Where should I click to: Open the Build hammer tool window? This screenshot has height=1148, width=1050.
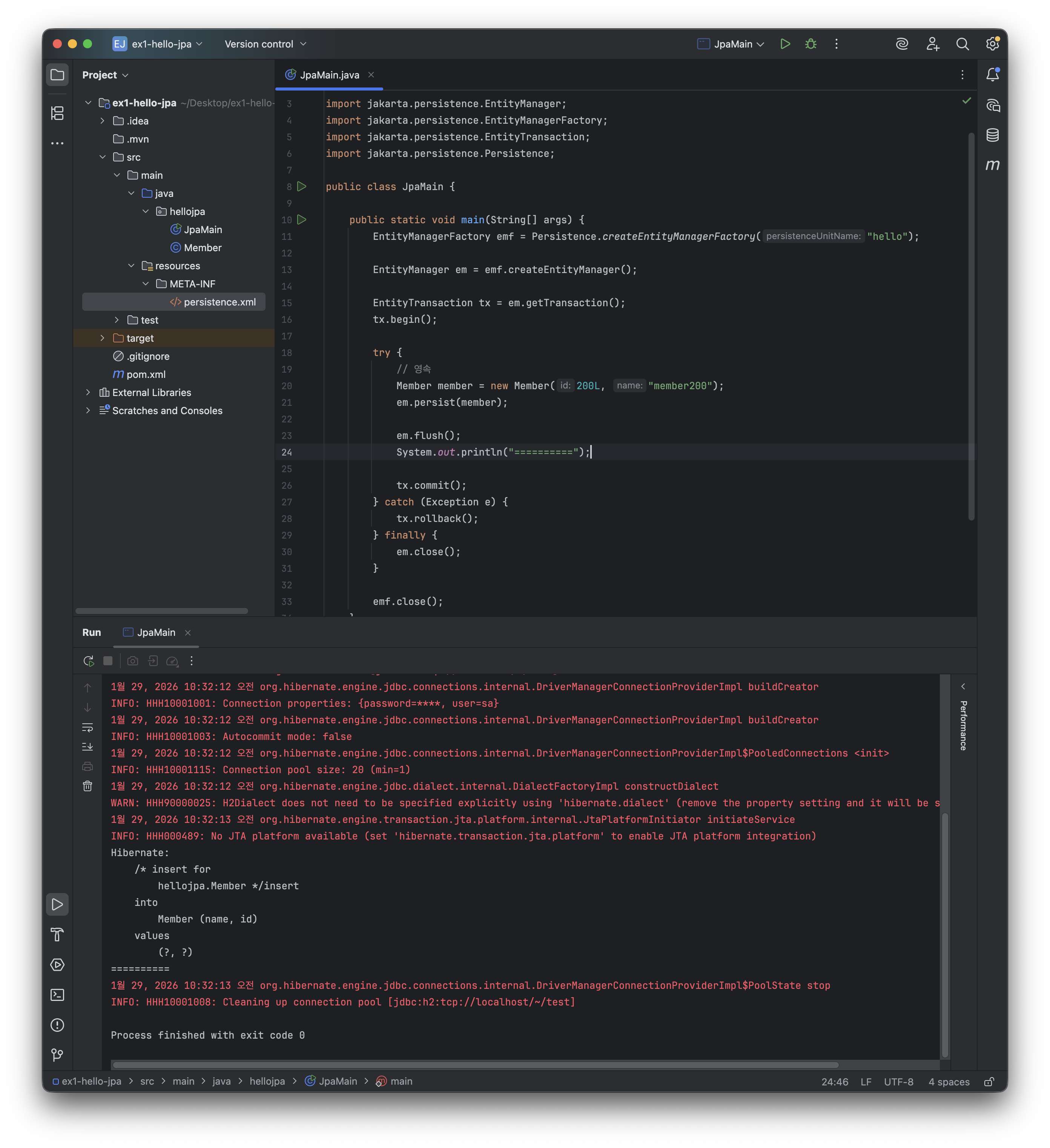coord(57,935)
